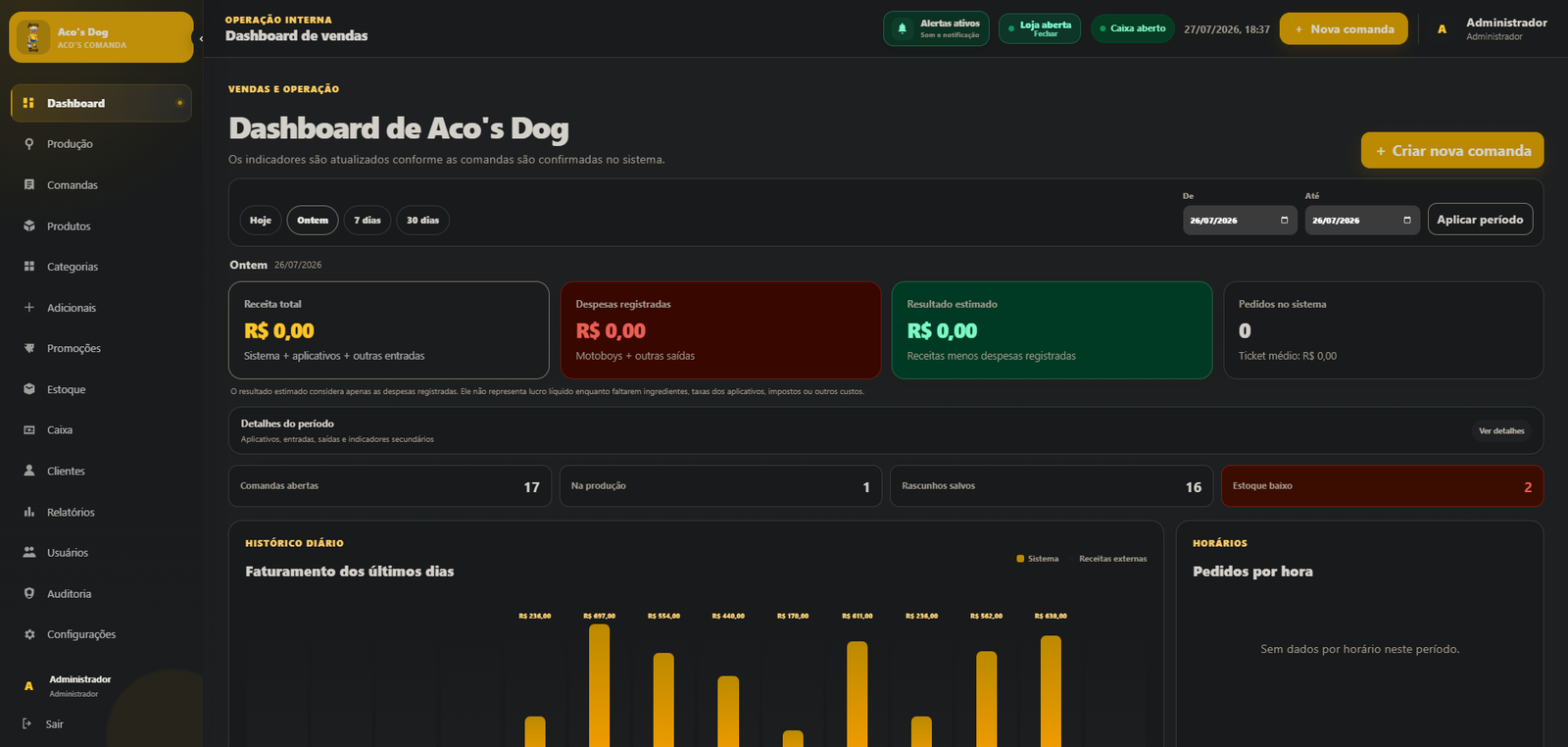Click the Criar nova comanda button
The width and height of the screenshot is (1568, 747).
point(1452,150)
